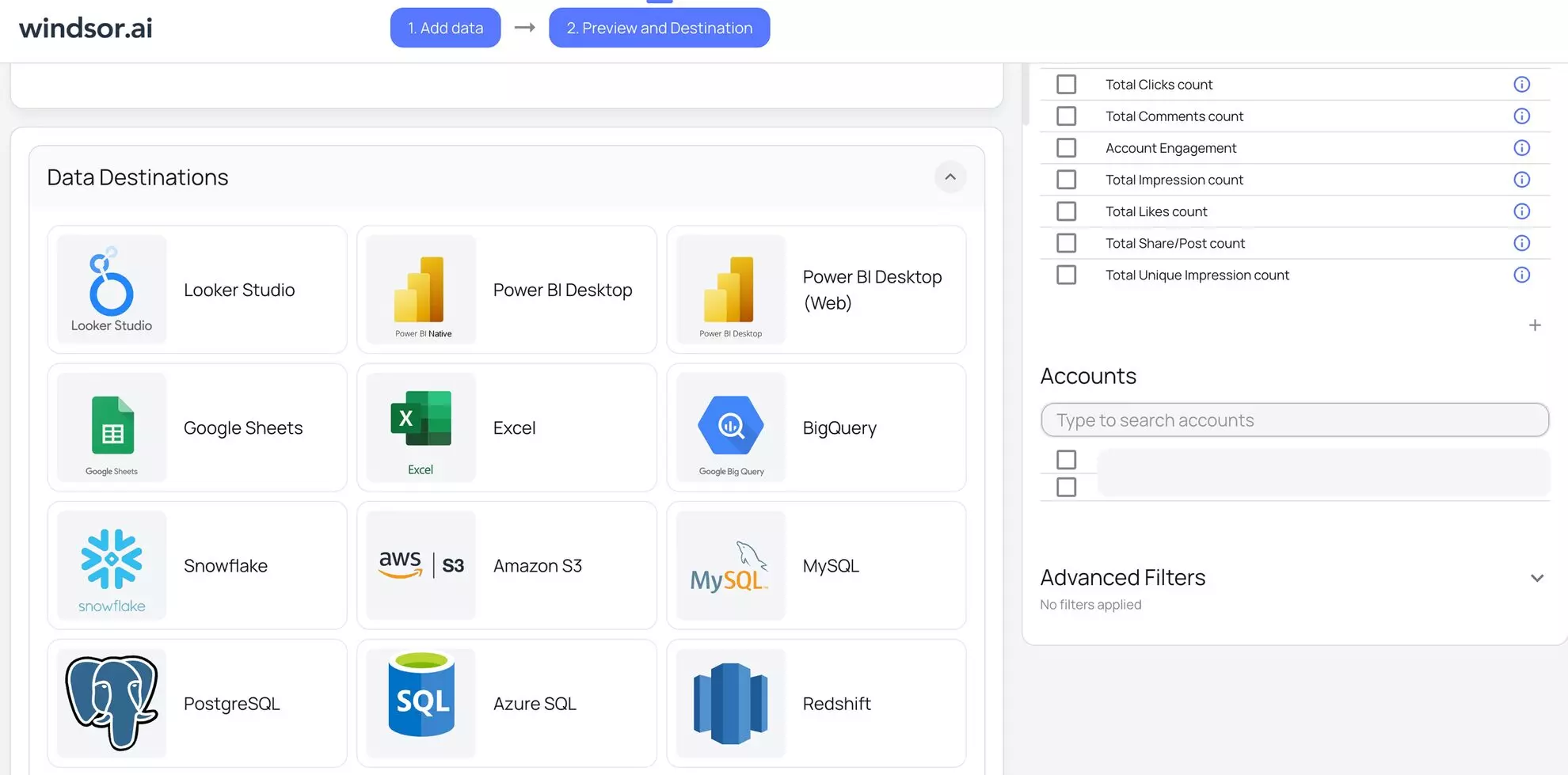Viewport: 1568px width, 775px height.
Task: Open info for Total Unique Impression count
Action: pyautogui.click(x=1521, y=275)
